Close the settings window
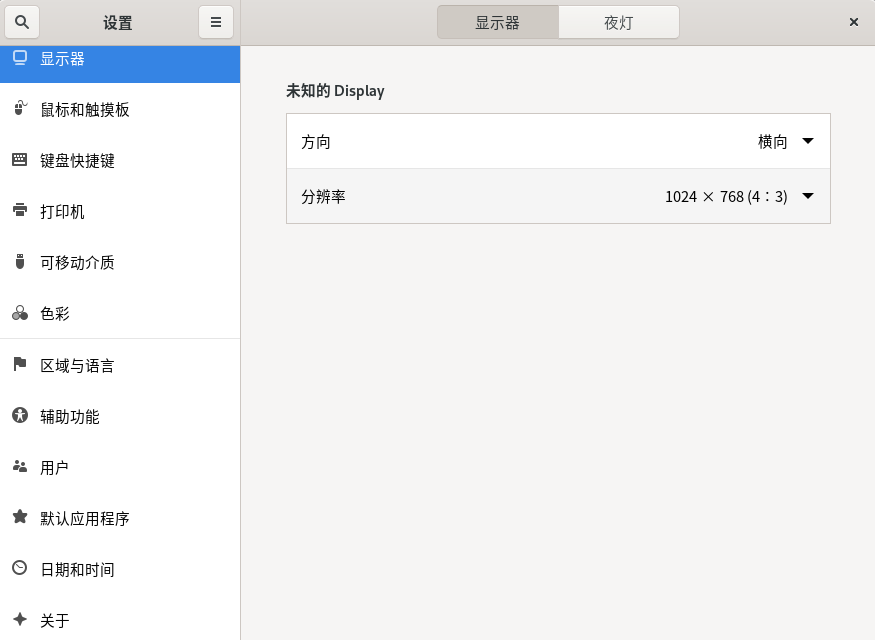875x640 pixels. tap(853, 22)
